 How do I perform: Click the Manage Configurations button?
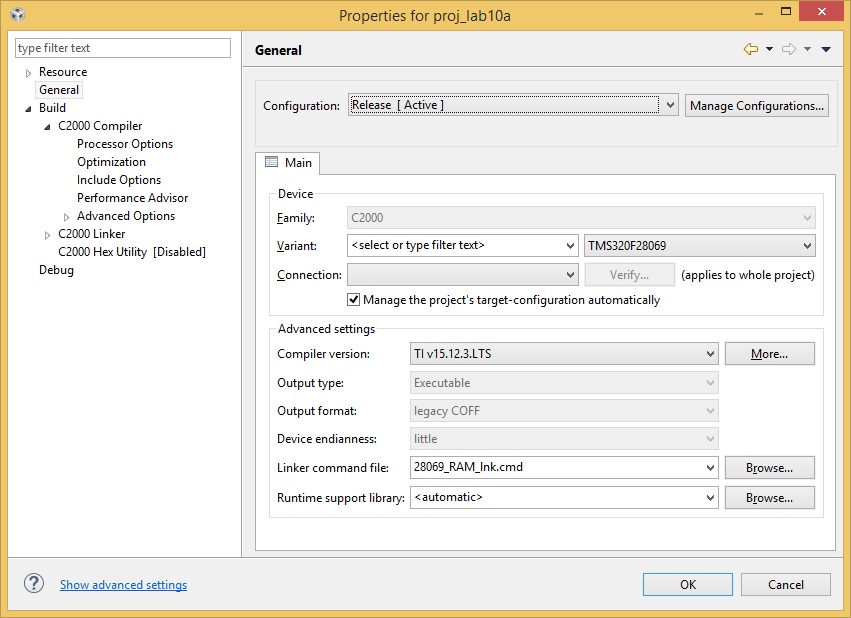click(756, 105)
